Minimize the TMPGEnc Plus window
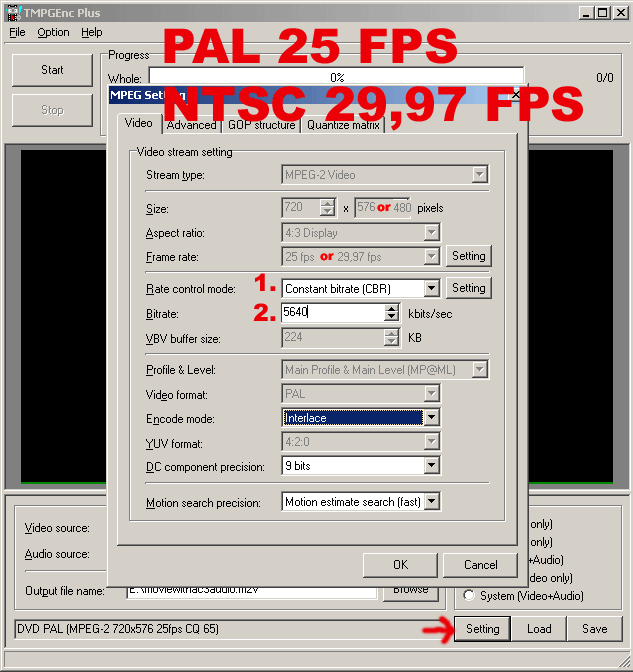Image resolution: width=633 pixels, height=672 pixels. point(586,13)
